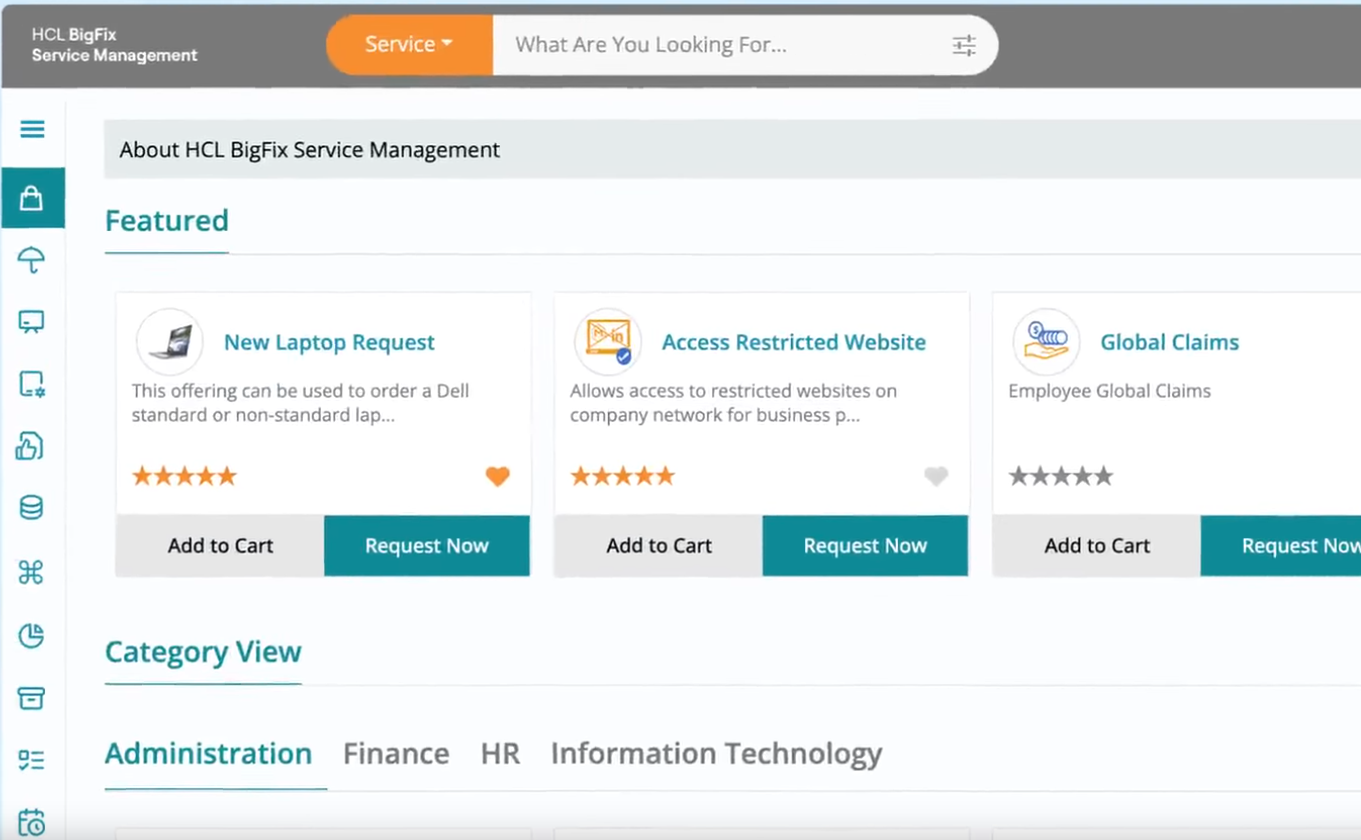Open the umbrella icon in sidebar
Viewport: 1361px width, 840px height.
tap(32, 260)
